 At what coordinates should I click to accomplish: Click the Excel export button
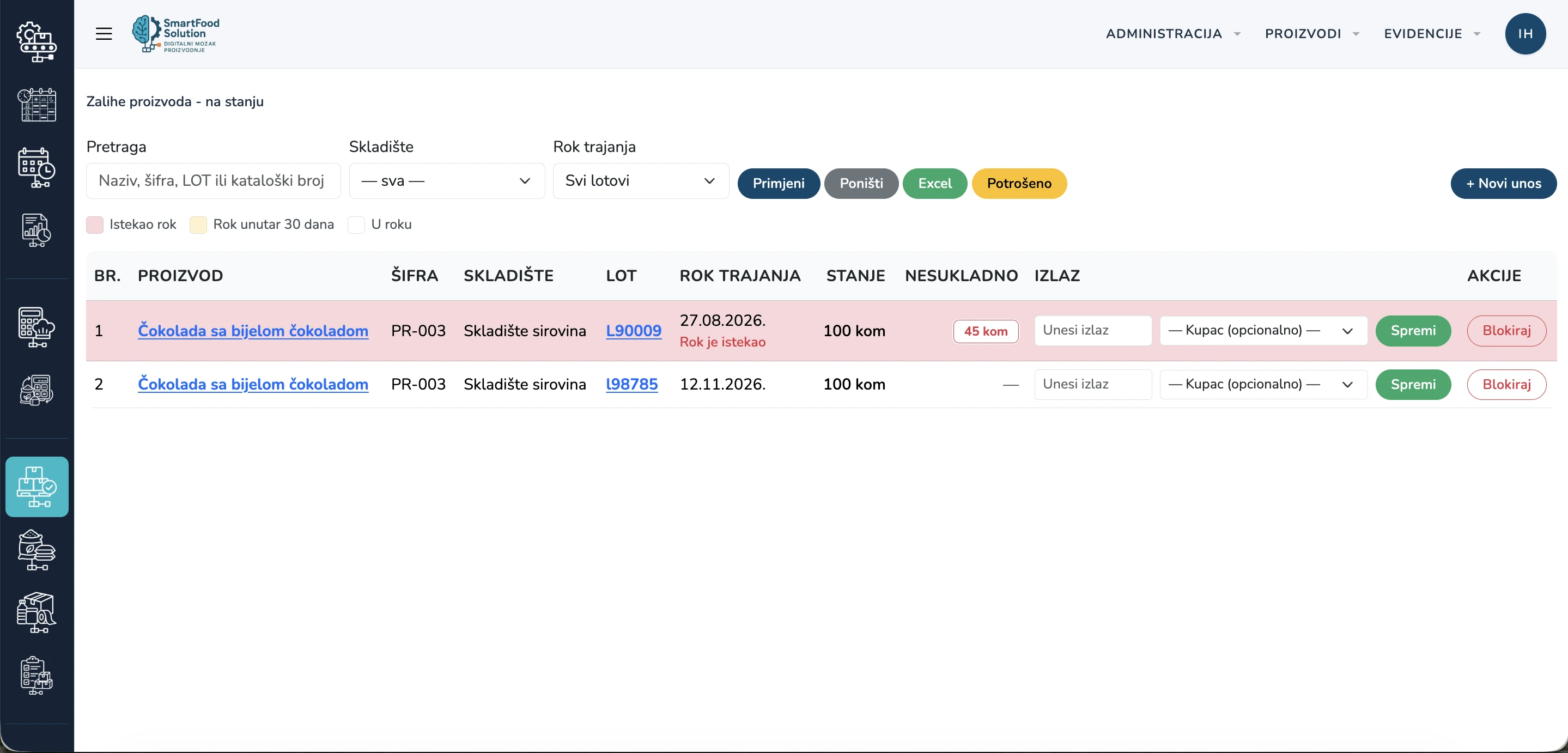click(934, 183)
